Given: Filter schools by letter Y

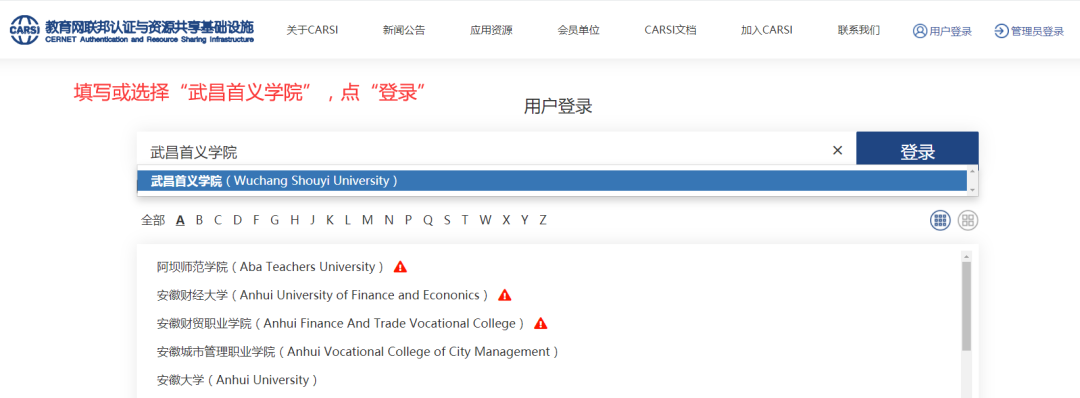Looking at the screenshot, I should pos(525,220).
